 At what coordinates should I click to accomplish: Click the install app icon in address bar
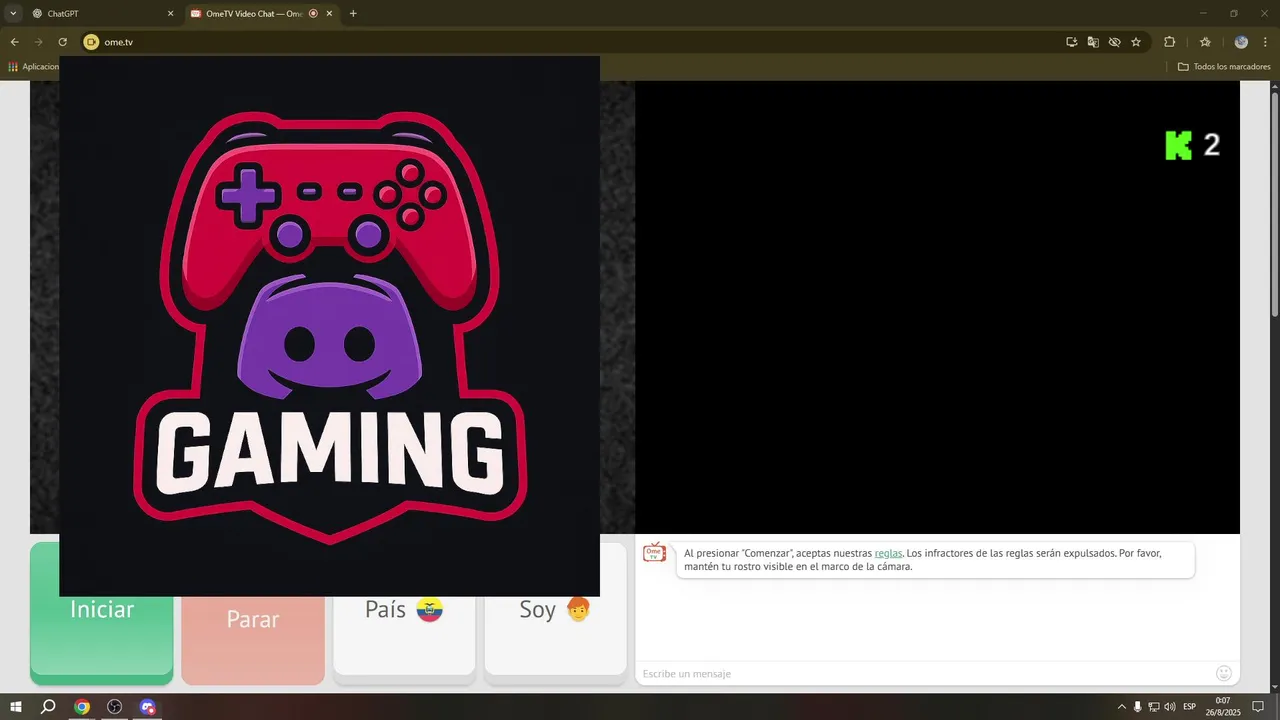1072,42
